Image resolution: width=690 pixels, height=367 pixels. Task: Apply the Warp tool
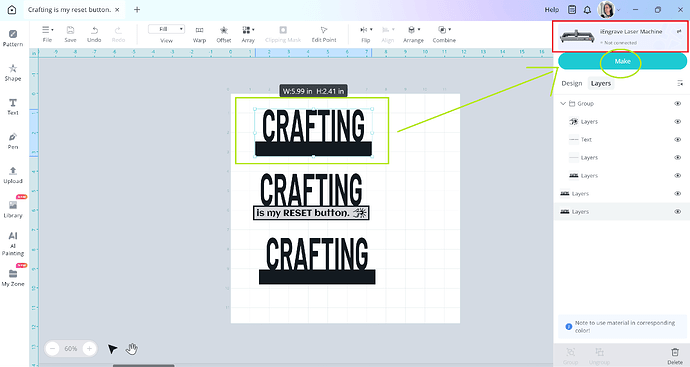[199, 34]
